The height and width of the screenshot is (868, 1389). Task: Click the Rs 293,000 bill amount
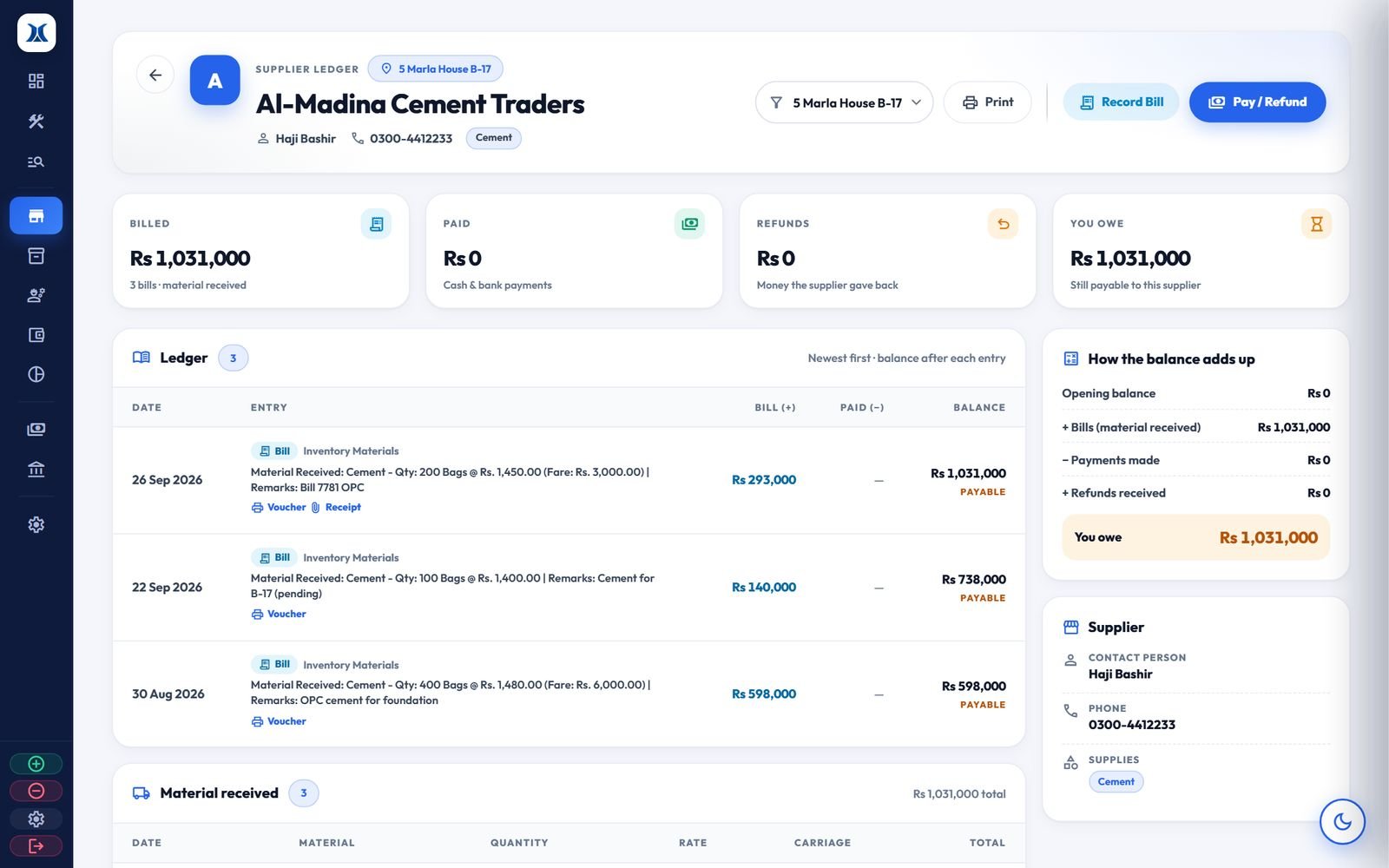click(x=764, y=480)
